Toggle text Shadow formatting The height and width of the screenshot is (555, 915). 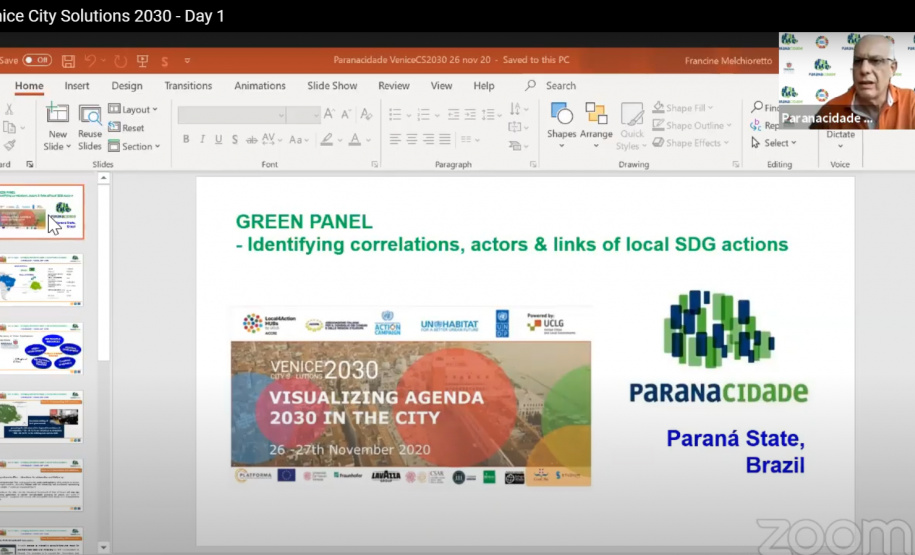(x=235, y=139)
